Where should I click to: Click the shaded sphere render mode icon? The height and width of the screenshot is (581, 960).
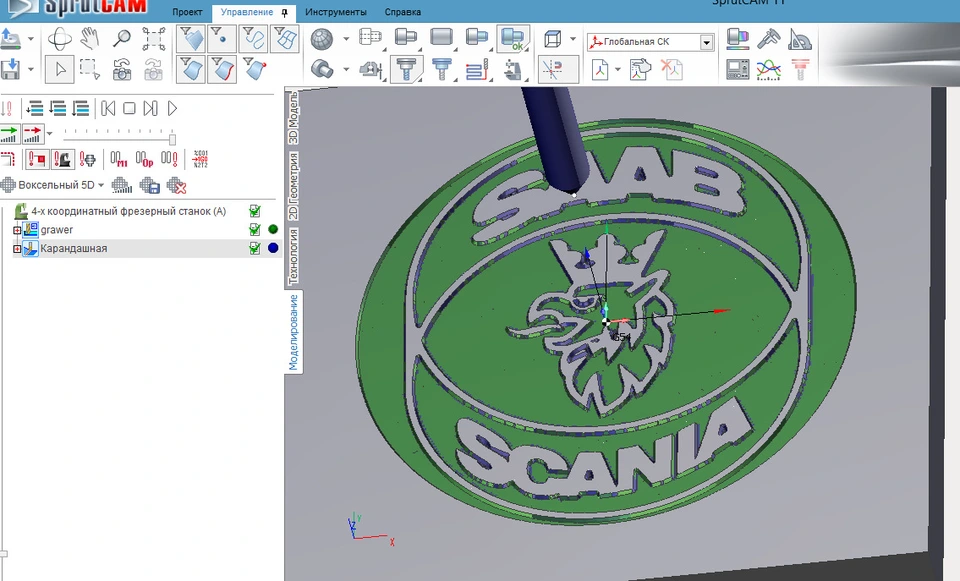(x=322, y=39)
